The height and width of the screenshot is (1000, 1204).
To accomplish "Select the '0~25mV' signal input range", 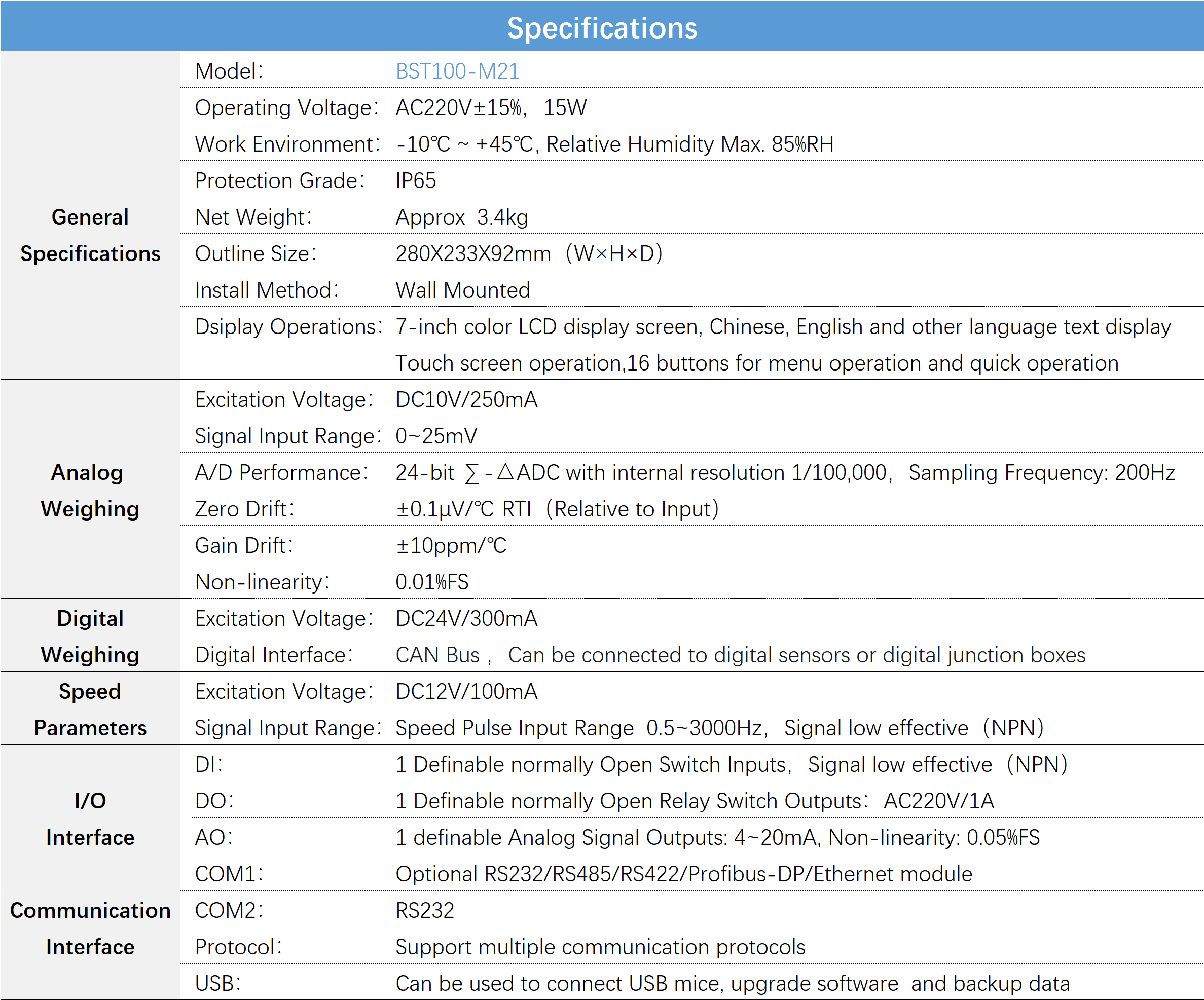I will pos(436,436).
